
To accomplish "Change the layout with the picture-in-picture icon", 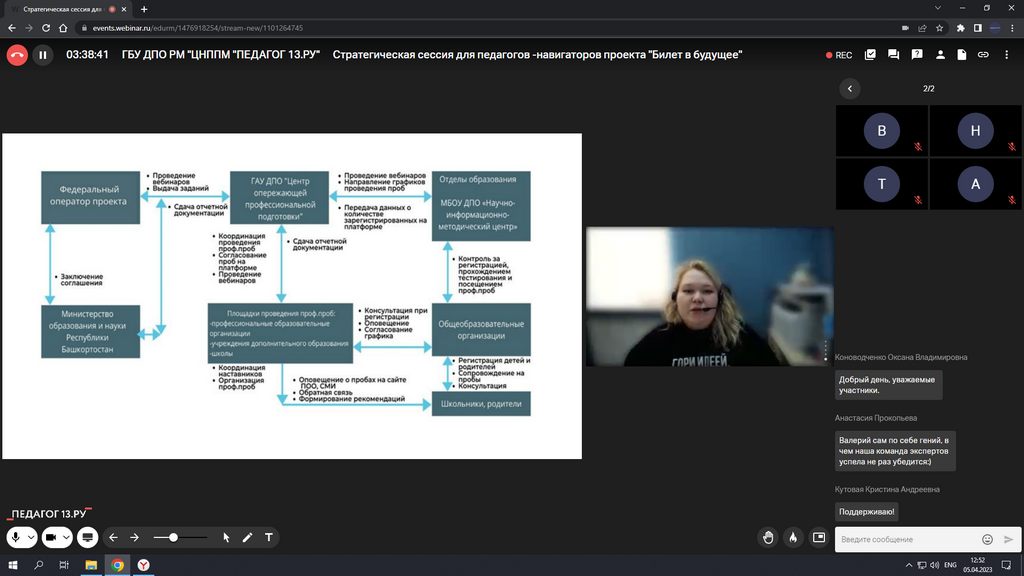I will click(x=819, y=537).
